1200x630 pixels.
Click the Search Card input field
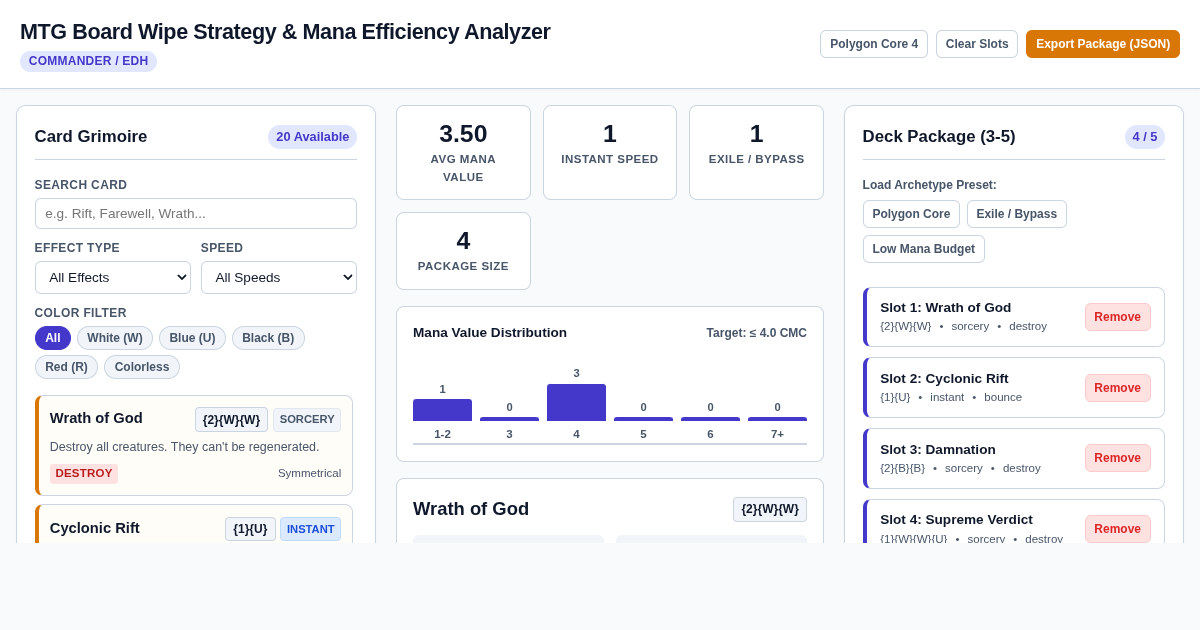coord(196,213)
